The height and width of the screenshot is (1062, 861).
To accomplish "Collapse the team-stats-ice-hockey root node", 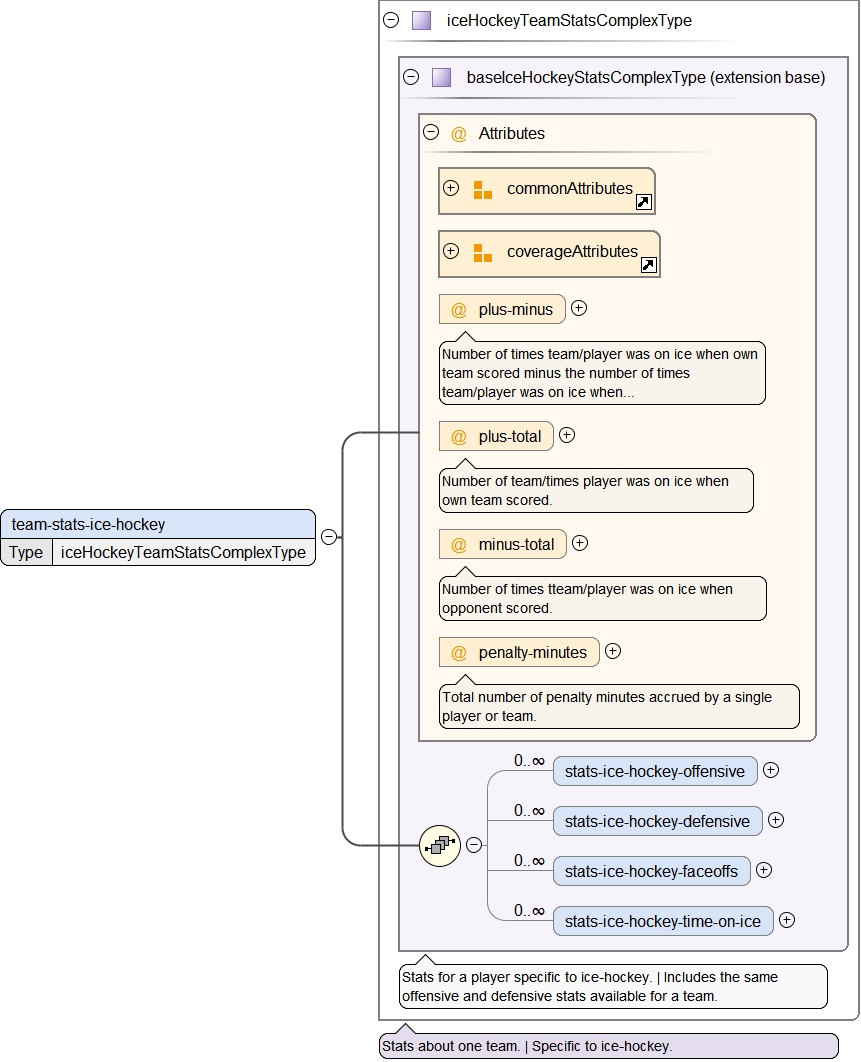I will tap(328, 537).
